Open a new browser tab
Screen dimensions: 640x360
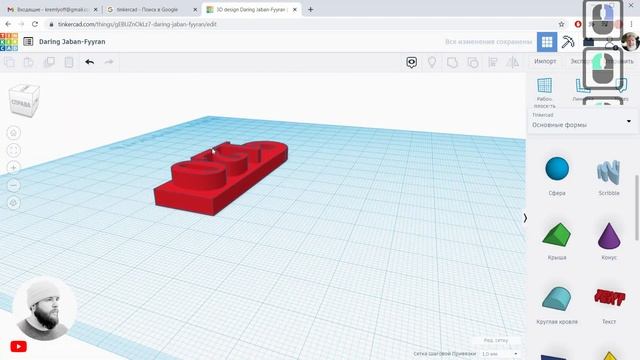pyautogui.click(x=311, y=9)
